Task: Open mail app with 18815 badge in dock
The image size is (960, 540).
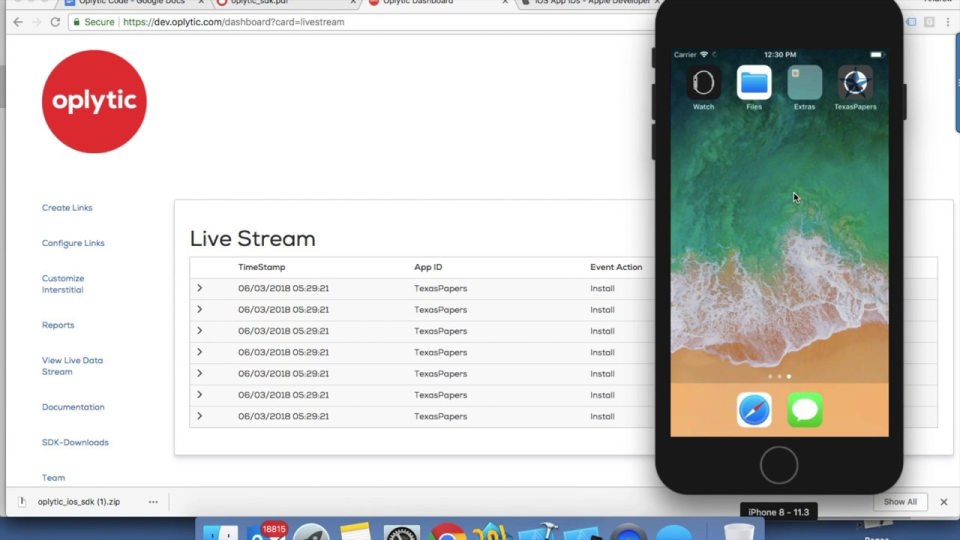Action: pyautogui.click(x=266, y=531)
